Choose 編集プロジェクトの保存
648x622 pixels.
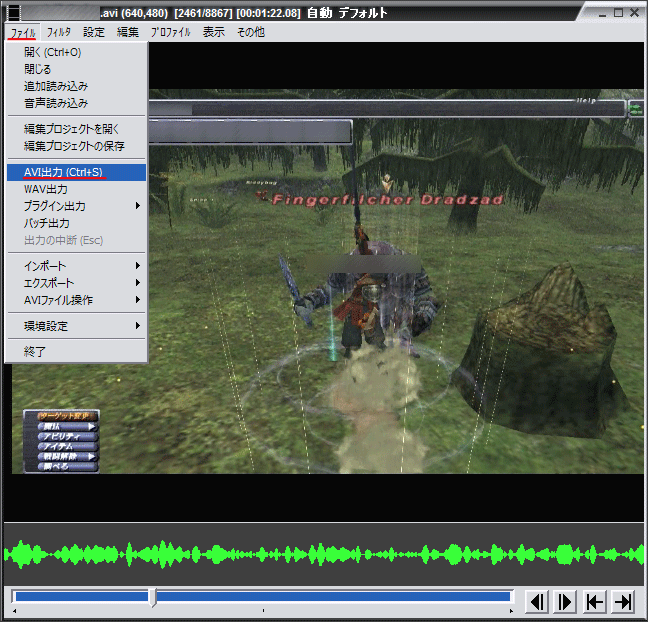(x=76, y=146)
